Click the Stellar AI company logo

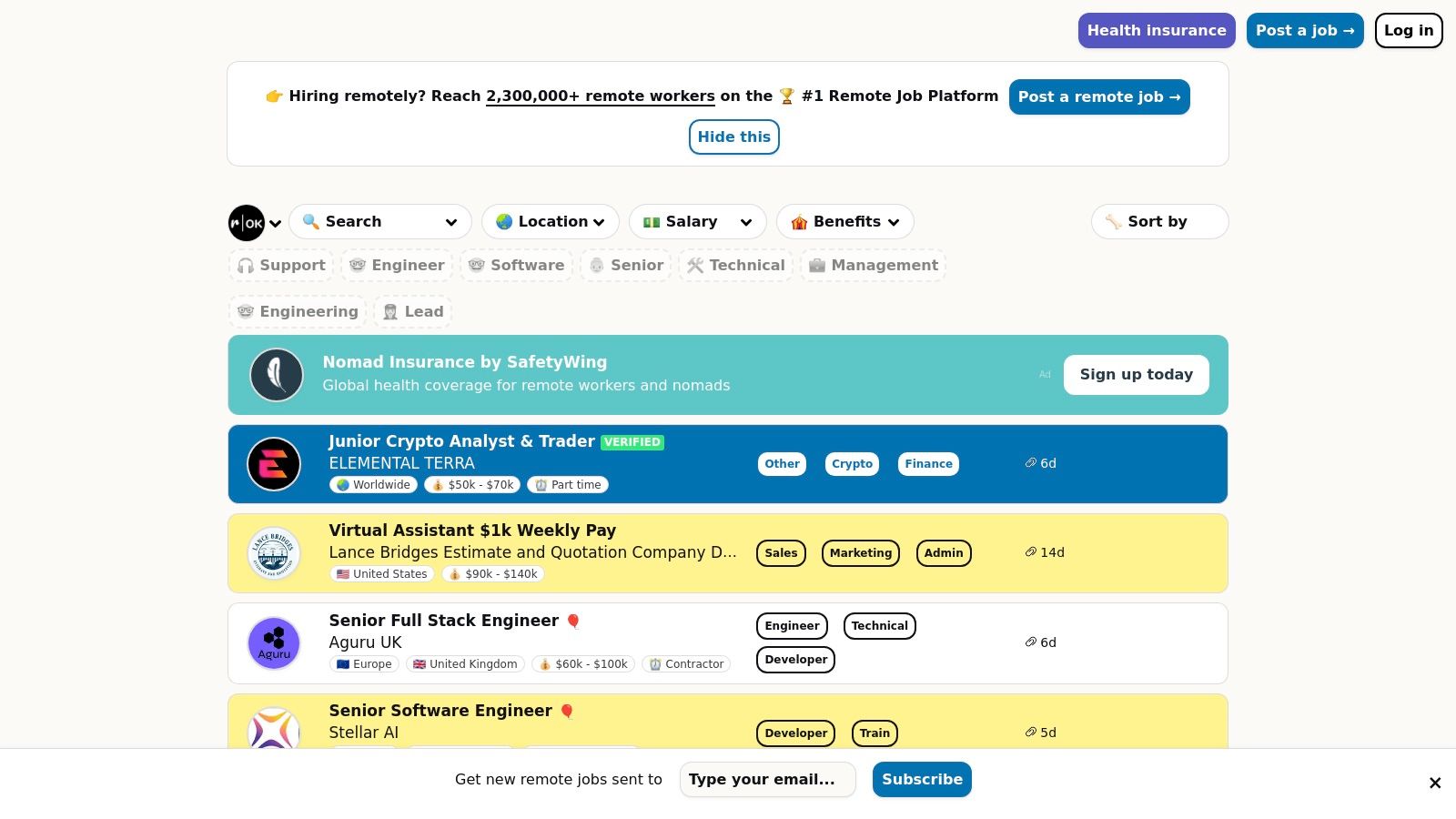pyautogui.click(x=274, y=728)
